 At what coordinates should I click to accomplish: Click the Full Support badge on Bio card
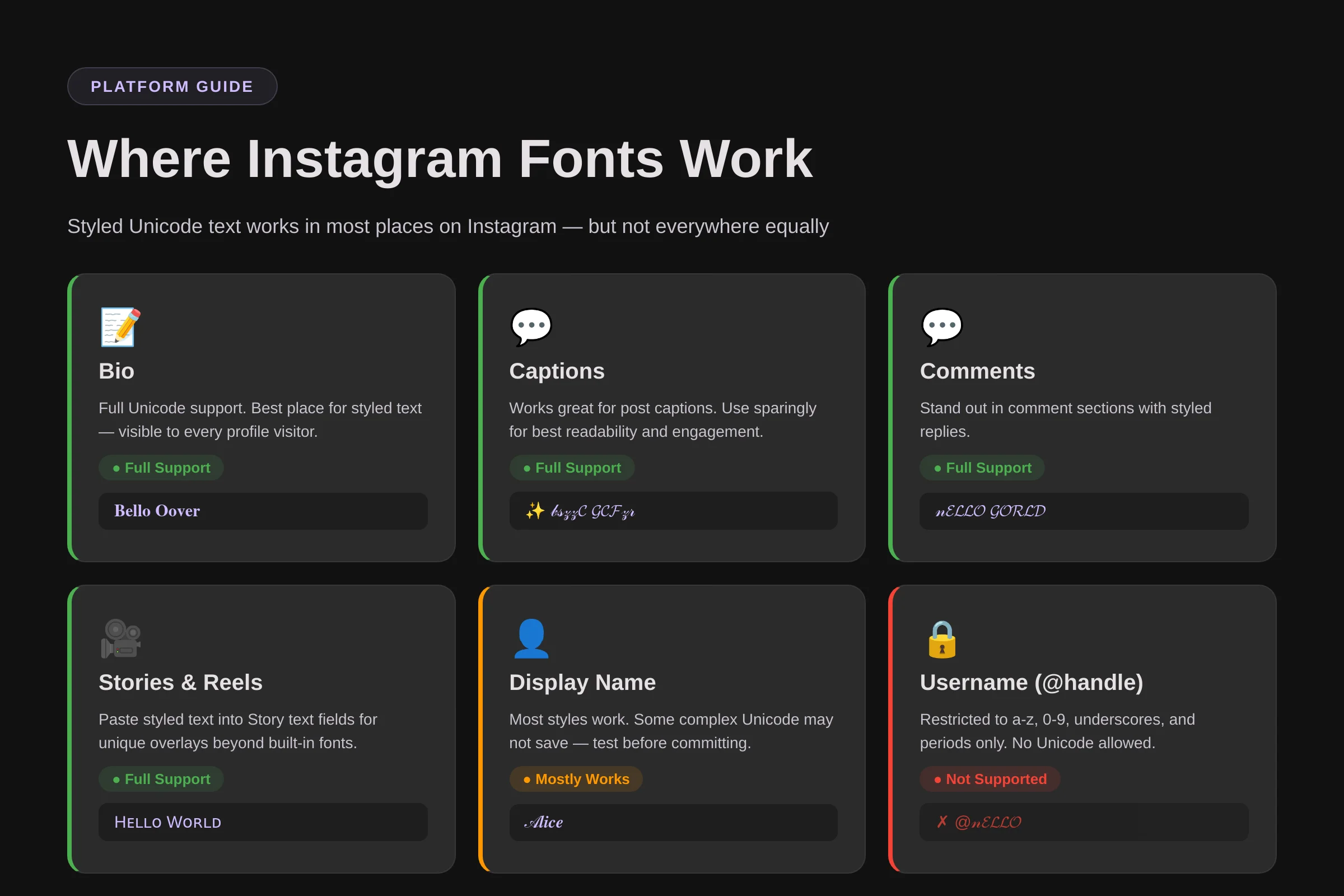click(x=161, y=468)
